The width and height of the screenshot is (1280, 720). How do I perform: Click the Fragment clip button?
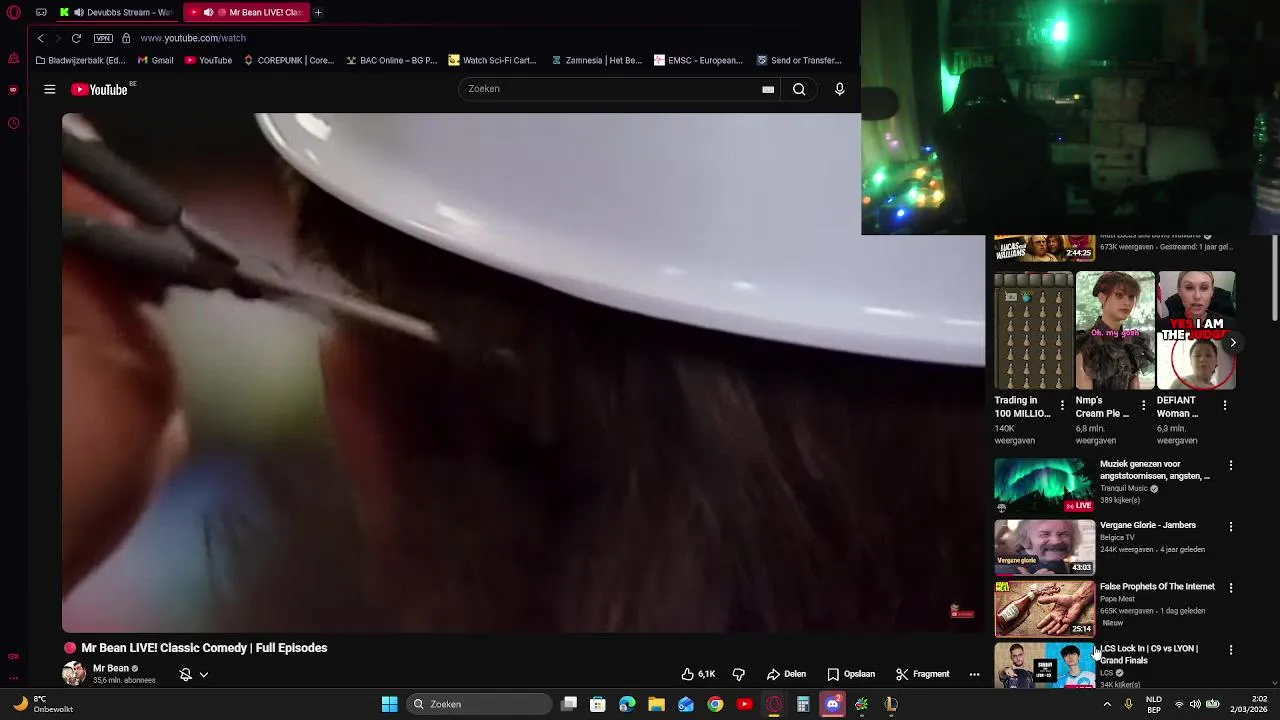pos(922,674)
